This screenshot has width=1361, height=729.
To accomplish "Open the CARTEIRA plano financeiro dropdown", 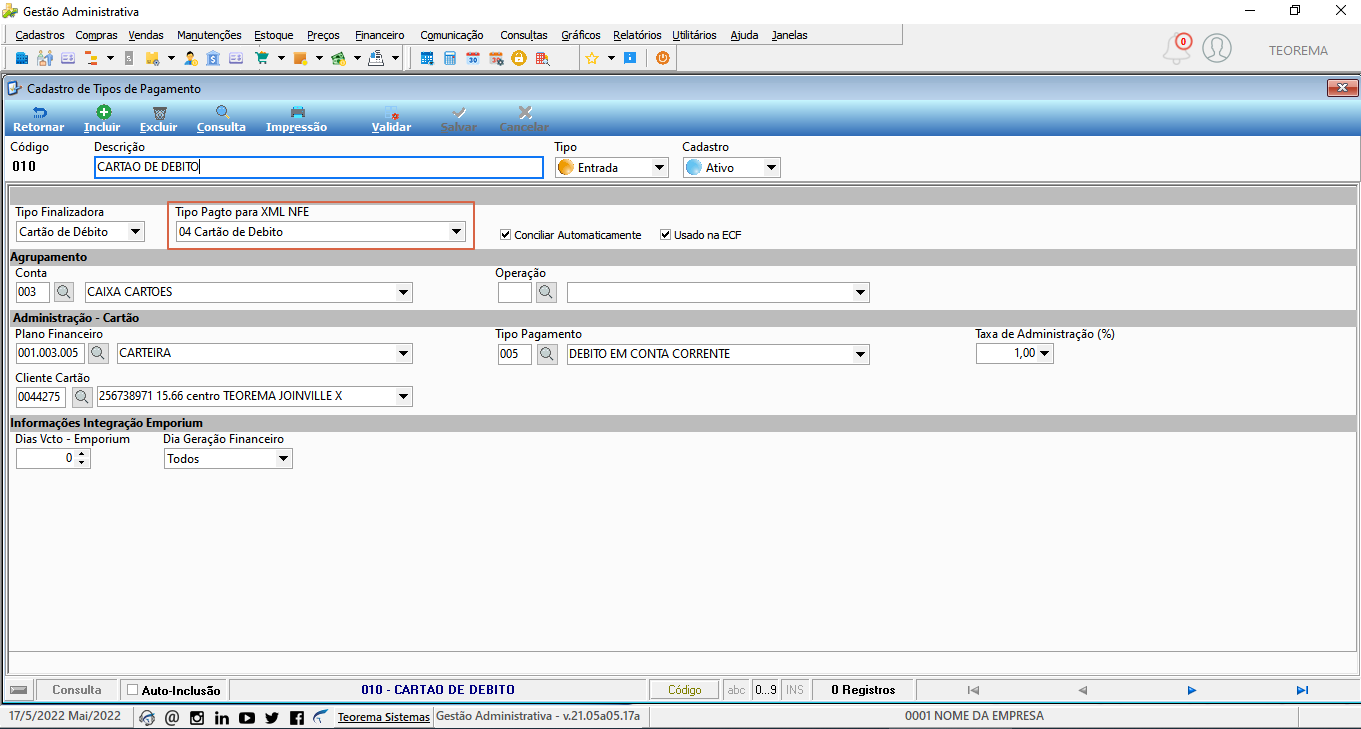I will 404,354.
